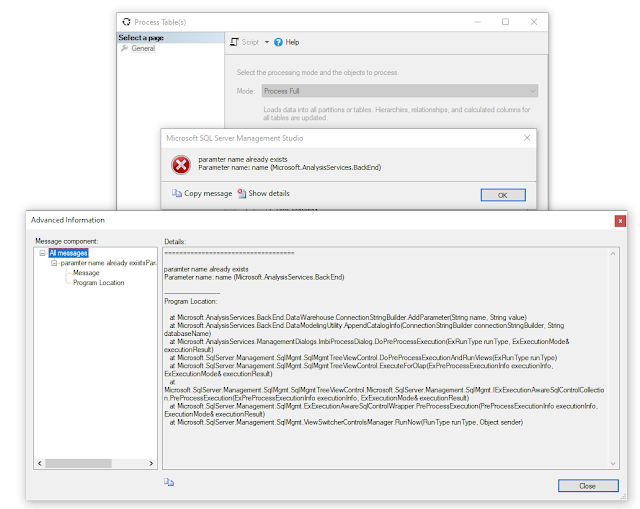Open the Mode combo box showing Process Full
640x509 pixels.
click(400, 91)
